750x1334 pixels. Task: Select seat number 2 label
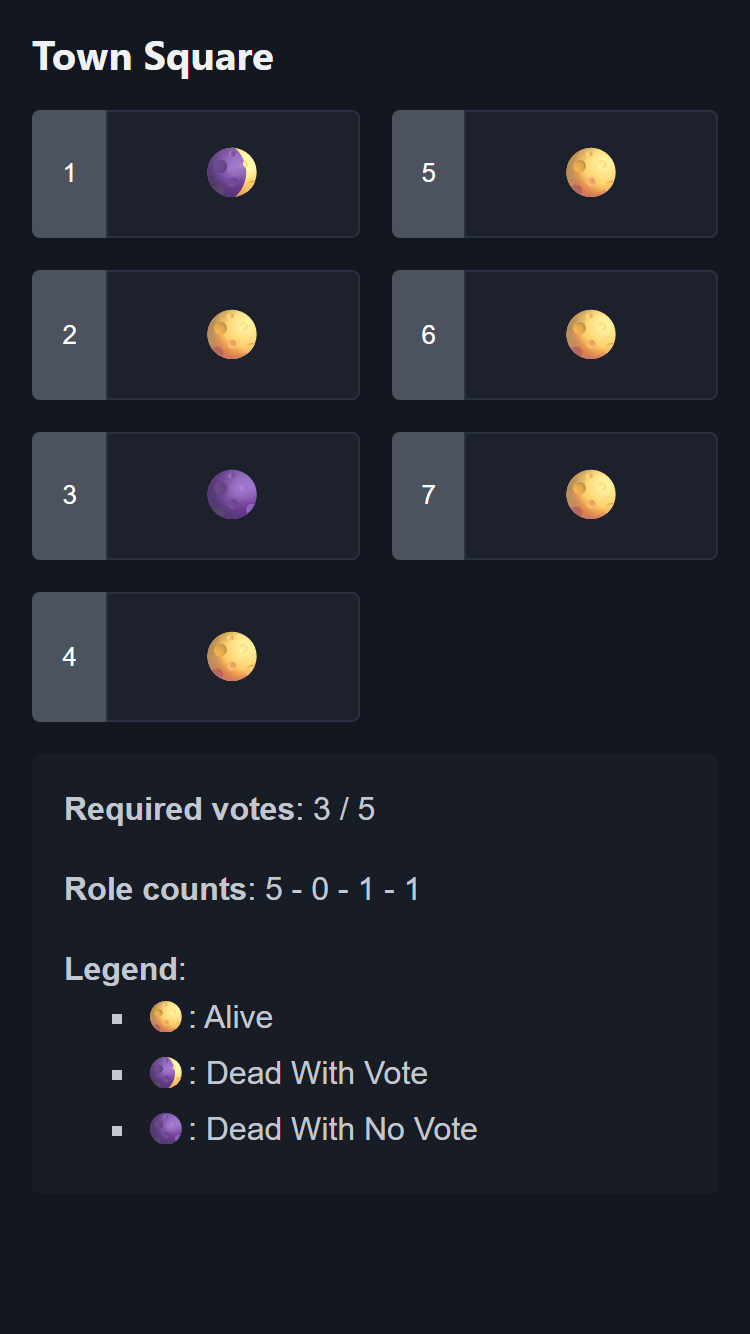(x=69, y=335)
